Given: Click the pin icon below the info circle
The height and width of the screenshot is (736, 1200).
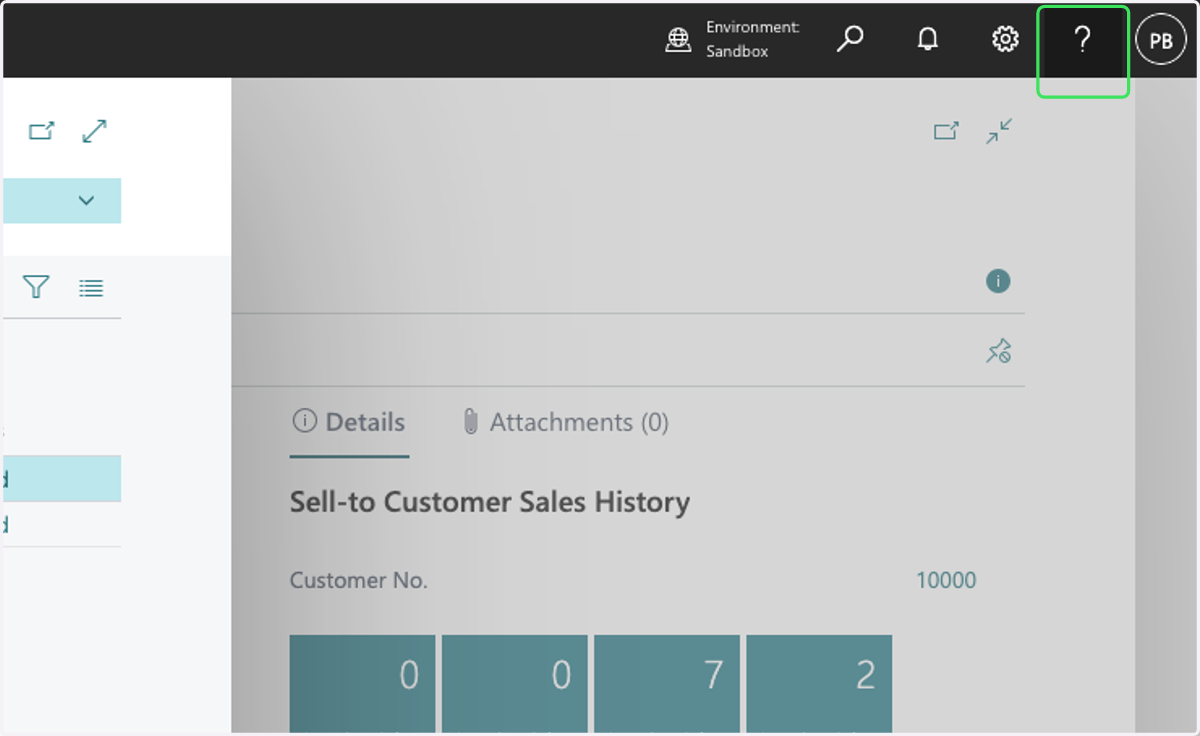Looking at the screenshot, I should point(999,351).
